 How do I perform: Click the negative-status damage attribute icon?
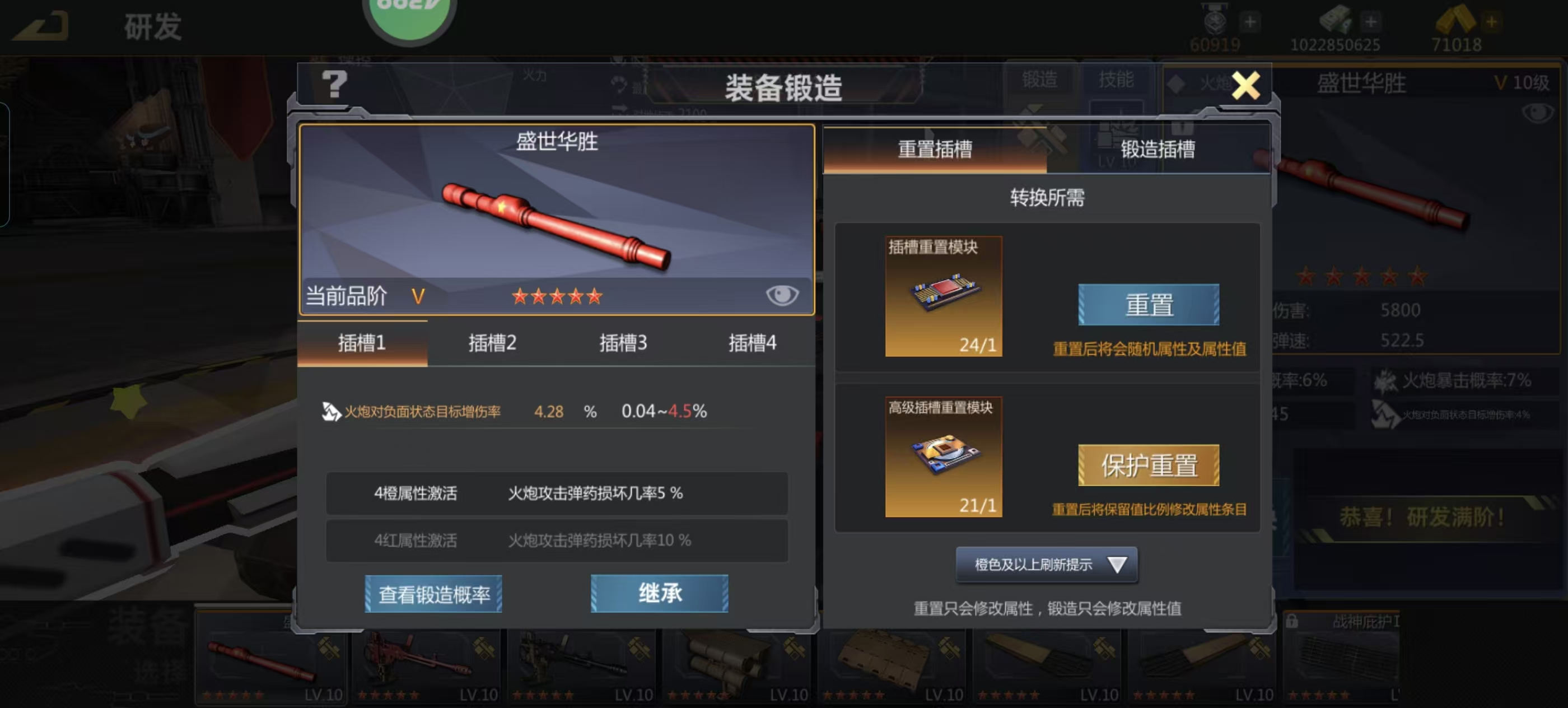[330, 412]
